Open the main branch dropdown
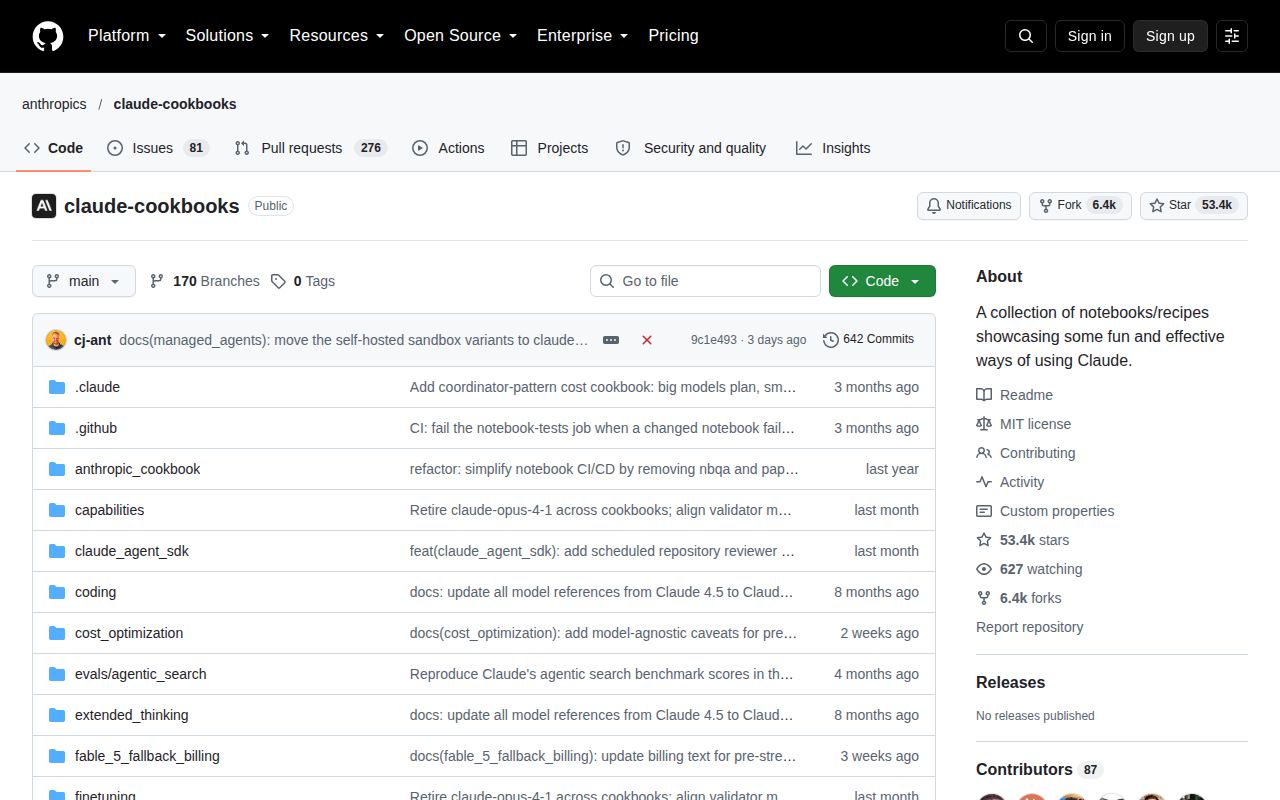Screen dimensions: 1280x800 coord(83,281)
